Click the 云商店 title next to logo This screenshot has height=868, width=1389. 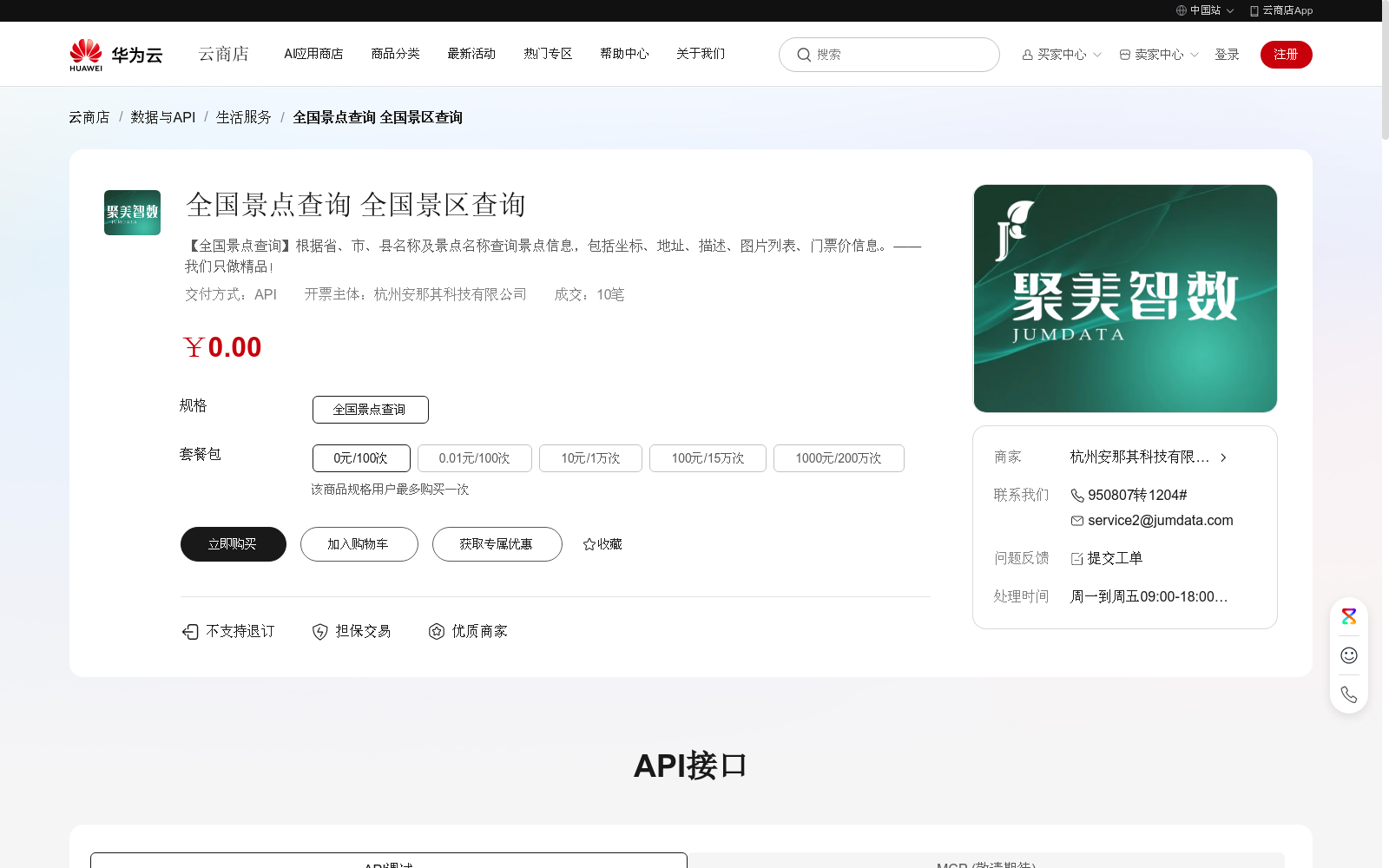(x=224, y=55)
